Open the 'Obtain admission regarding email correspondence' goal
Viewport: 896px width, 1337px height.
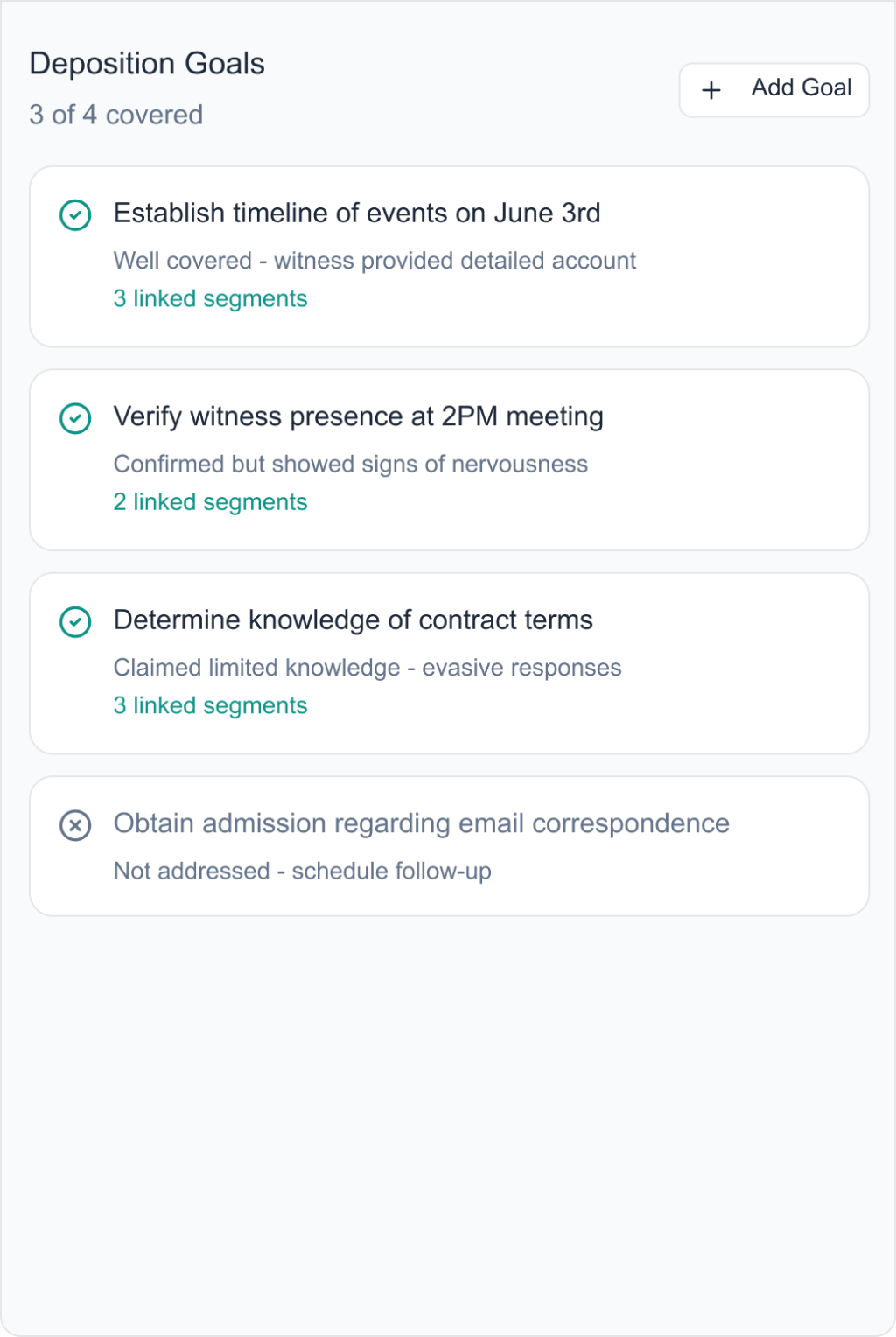click(421, 823)
